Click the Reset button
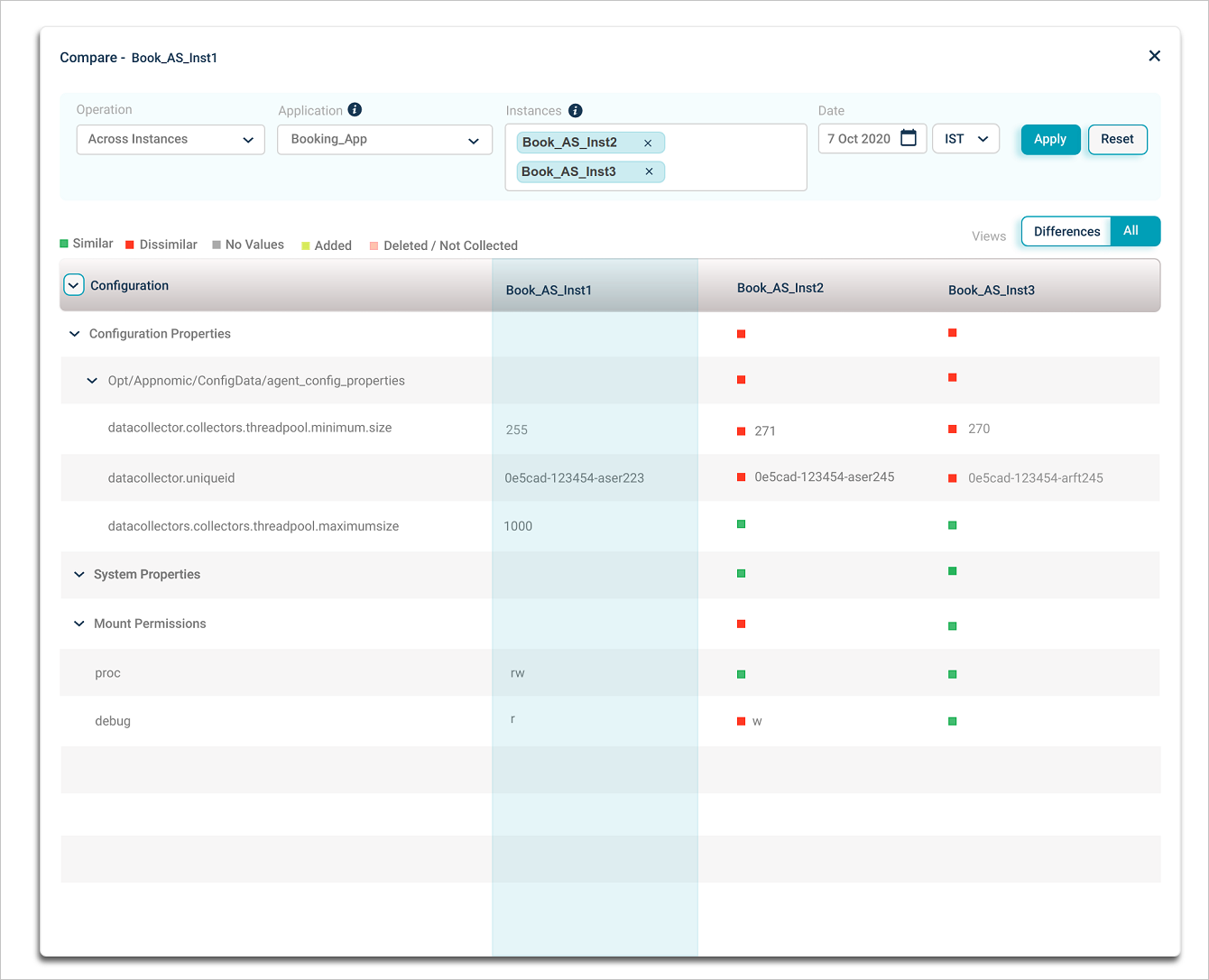This screenshot has width=1209, height=980. (1117, 139)
